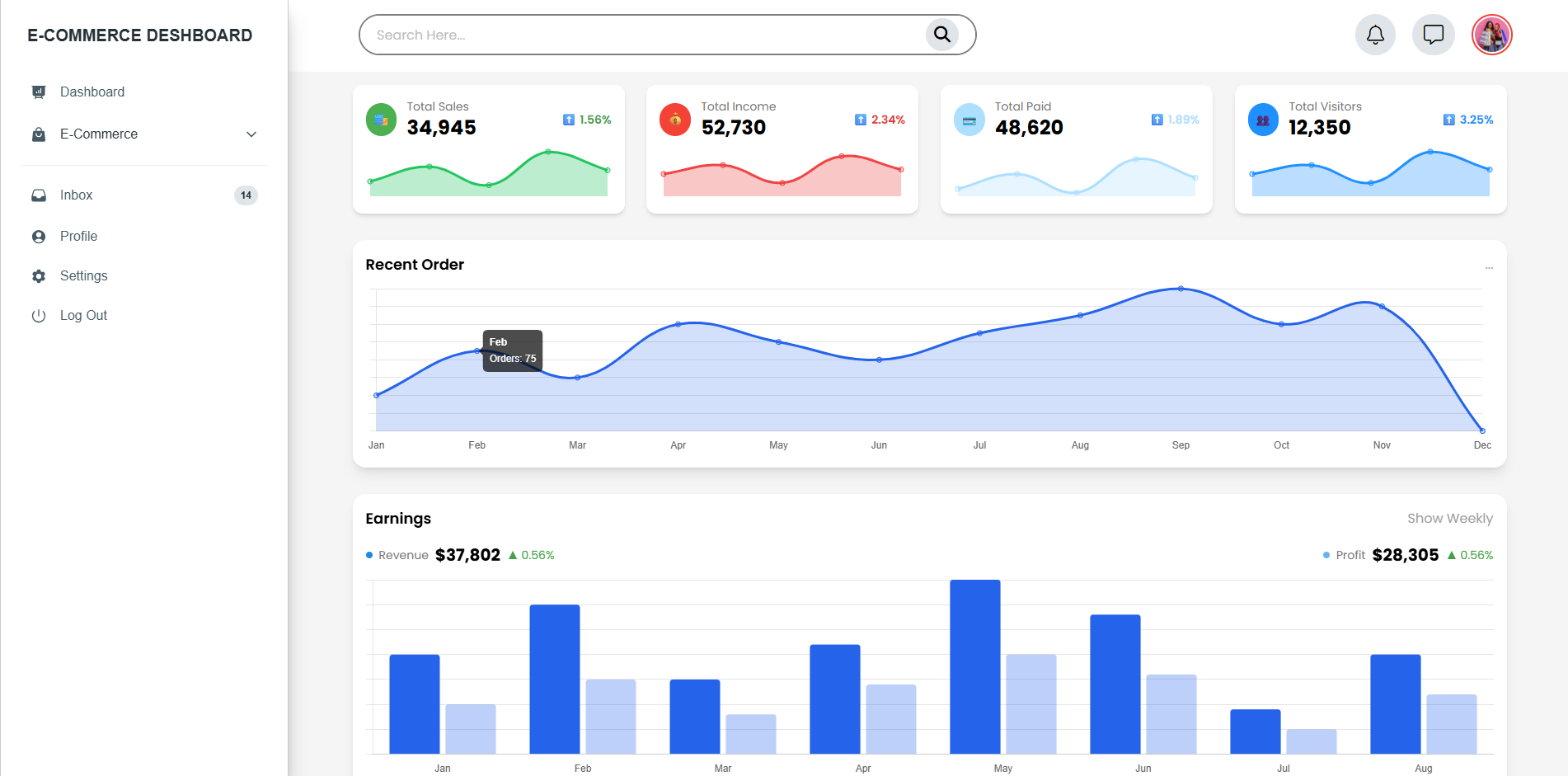Navigate to Inbox showing 14 messages
This screenshot has height=776, width=1568.
coord(76,195)
